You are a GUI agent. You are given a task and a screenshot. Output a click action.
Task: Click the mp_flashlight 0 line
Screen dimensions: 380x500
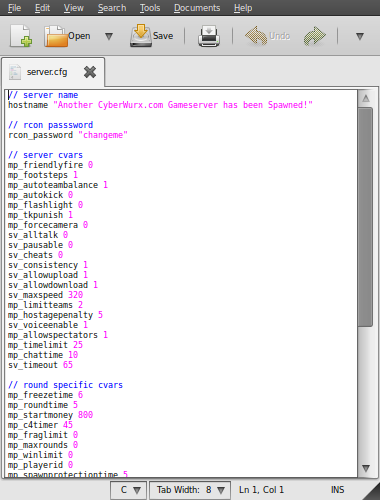pos(45,205)
